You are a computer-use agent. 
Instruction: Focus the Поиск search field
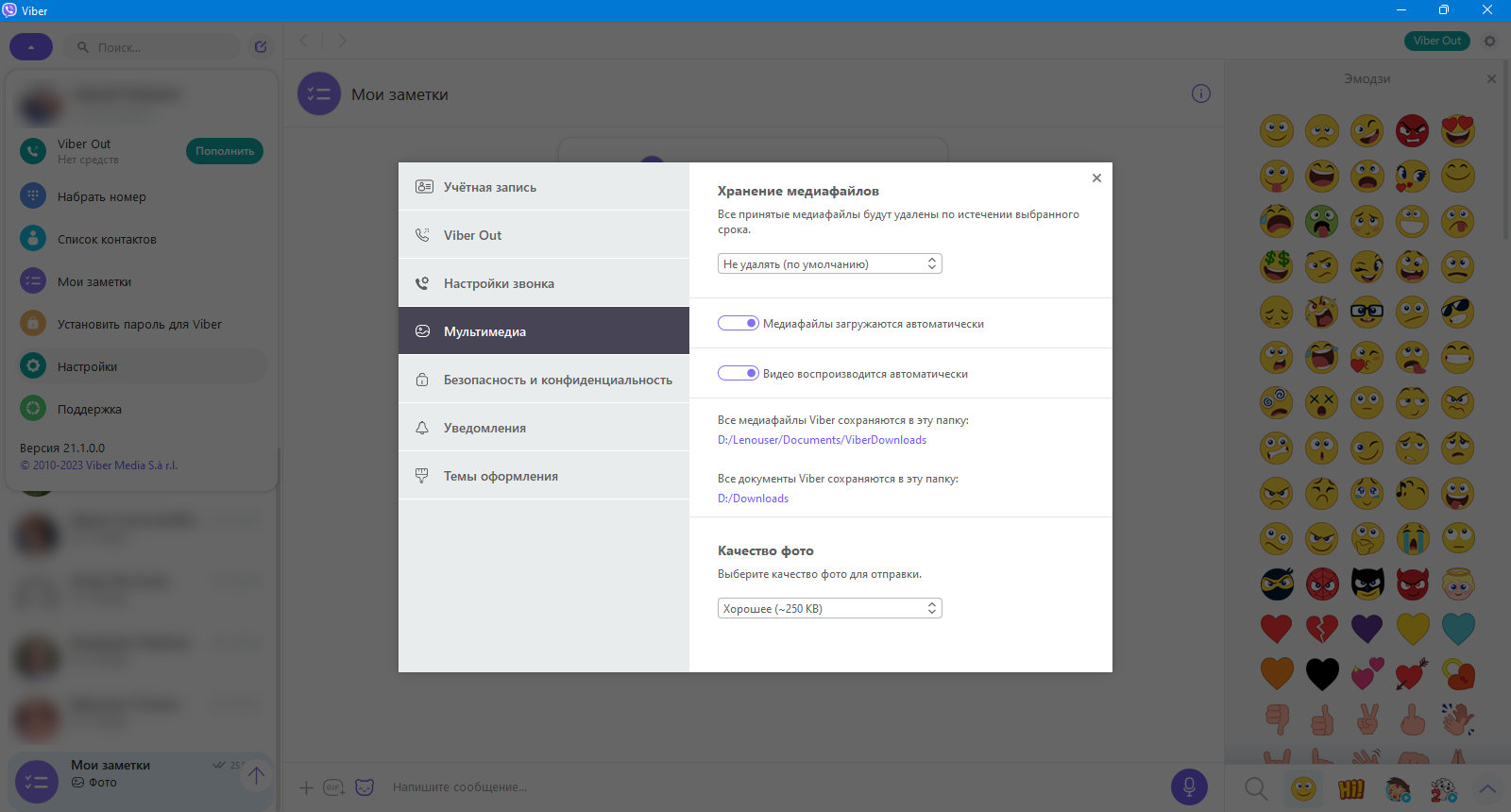pyautogui.click(x=151, y=46)
